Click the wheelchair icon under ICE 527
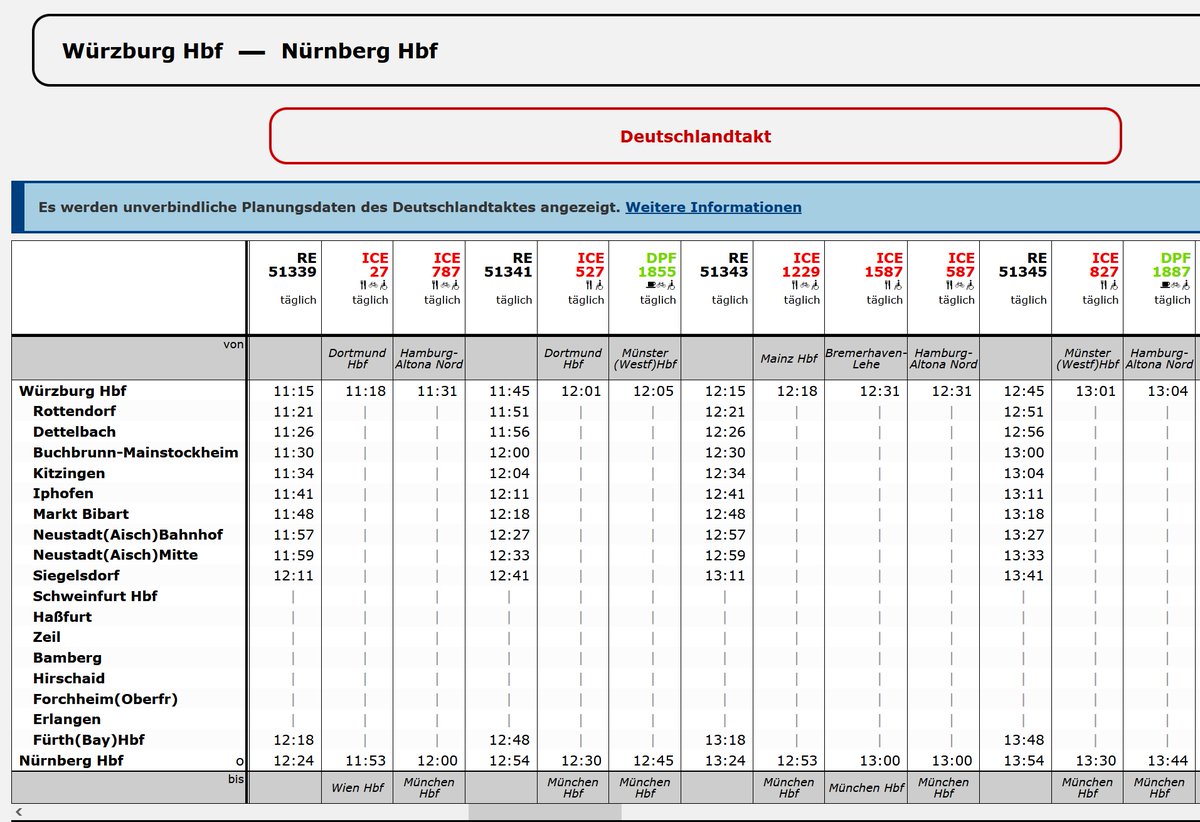1200x822 pixels. 600,285
